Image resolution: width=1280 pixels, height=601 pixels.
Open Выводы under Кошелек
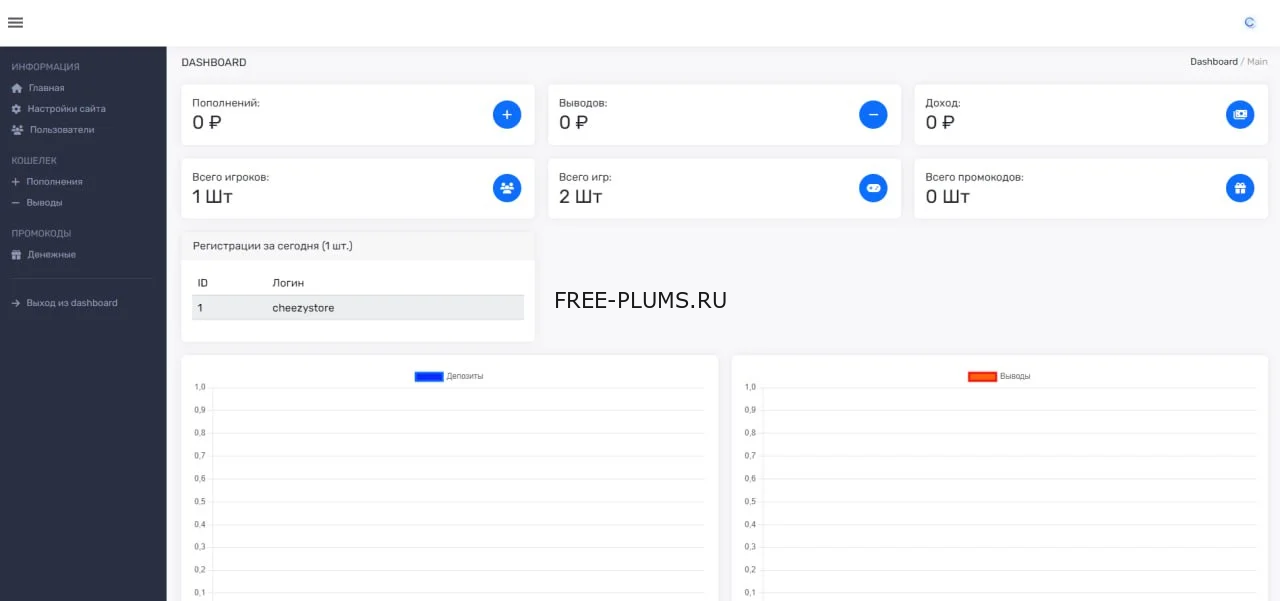click(44, 203)
